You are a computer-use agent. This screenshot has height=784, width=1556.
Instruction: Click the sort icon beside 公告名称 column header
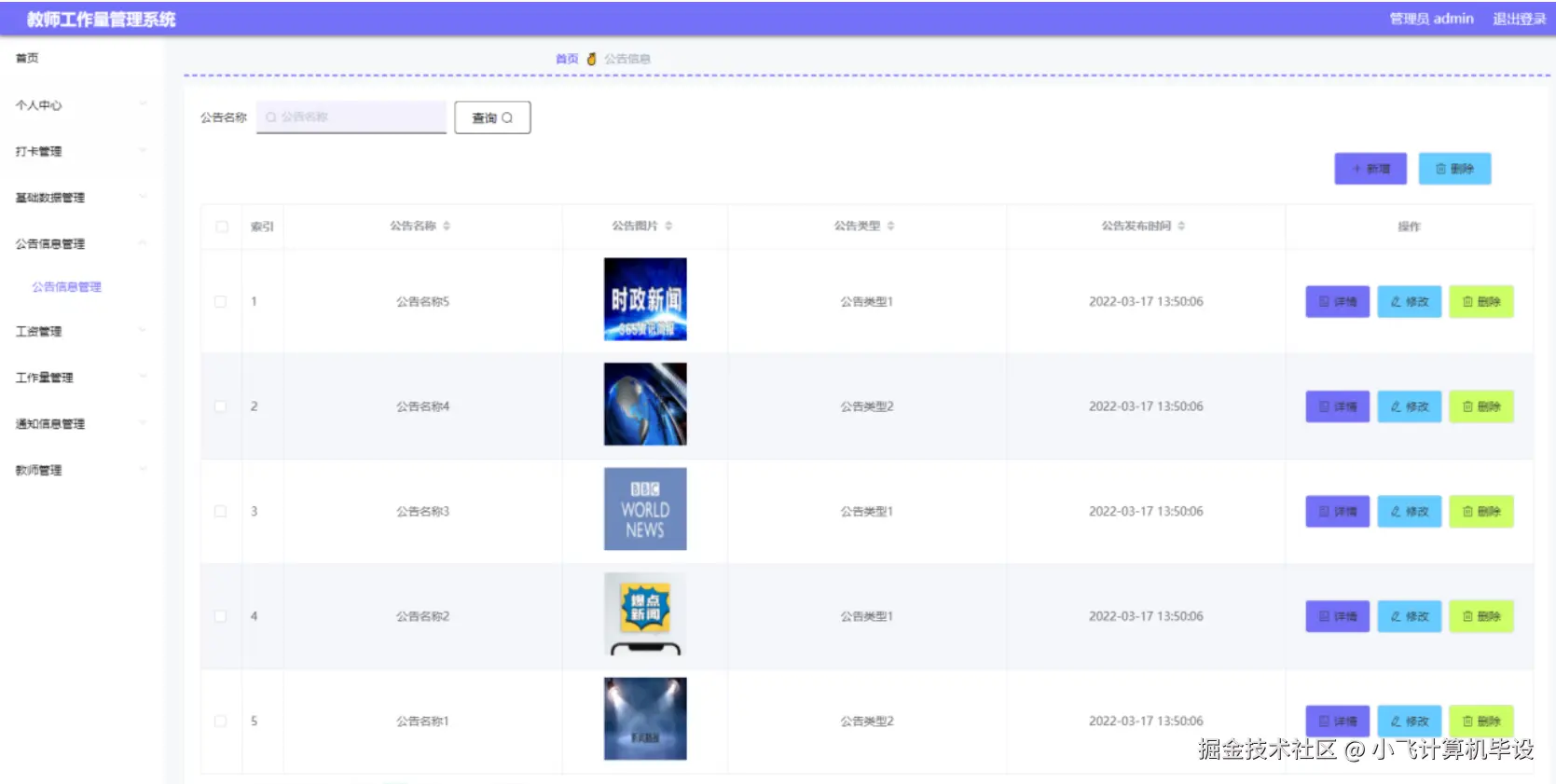click(447, 226)
